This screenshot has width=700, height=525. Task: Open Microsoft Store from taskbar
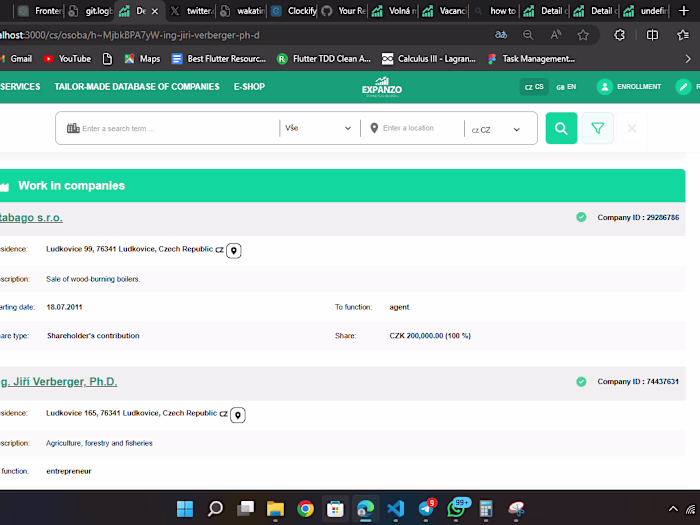[x=335, y=508]
